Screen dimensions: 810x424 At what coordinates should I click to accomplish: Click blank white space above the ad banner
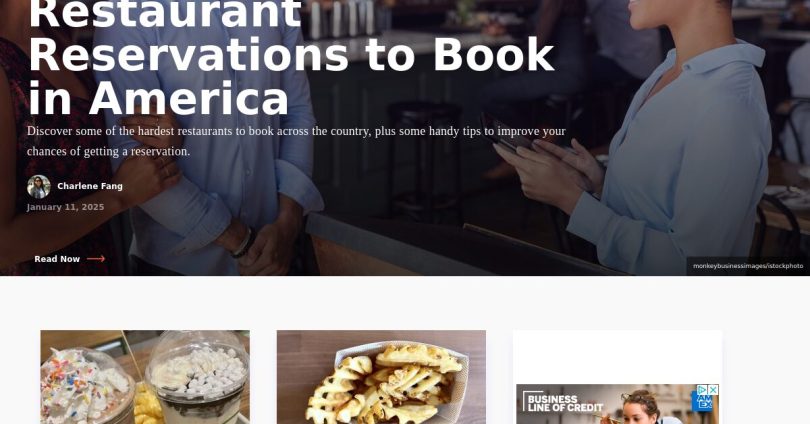tap(617, 357)
